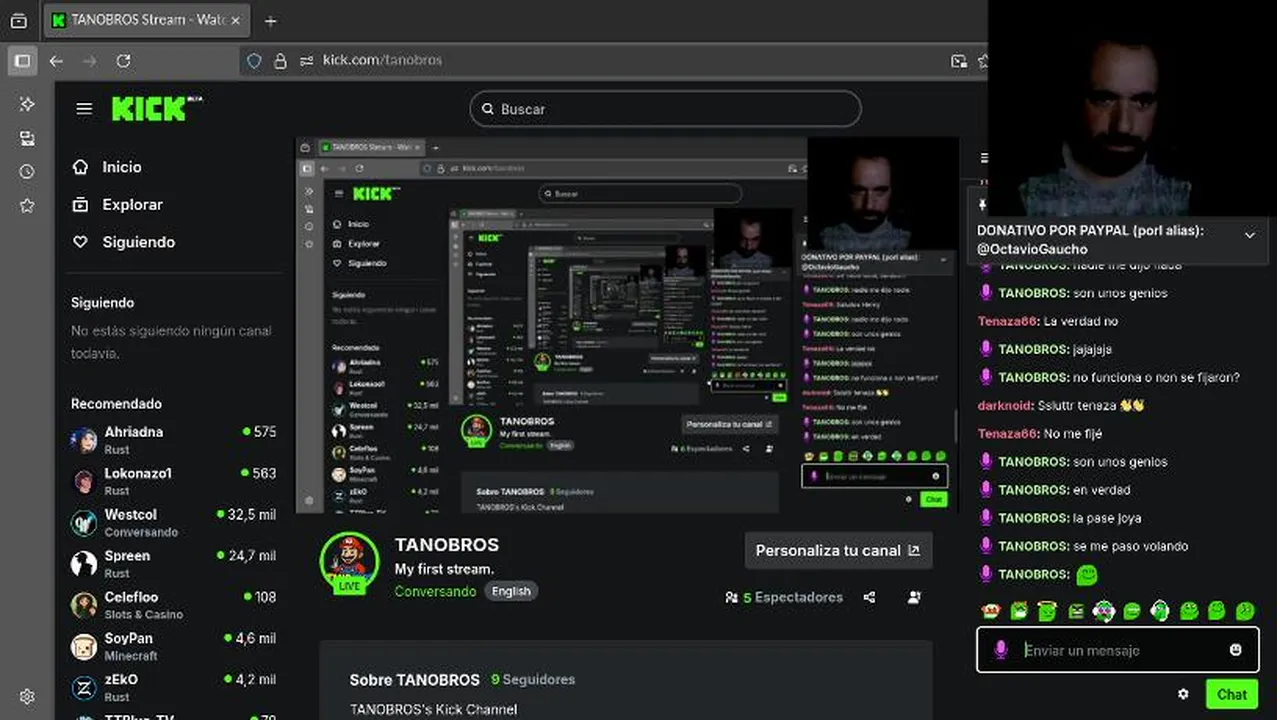The image size is (1277, 720).
Task: Click the live stream video player
Action: pyautogui.click(x=627, y=325)
